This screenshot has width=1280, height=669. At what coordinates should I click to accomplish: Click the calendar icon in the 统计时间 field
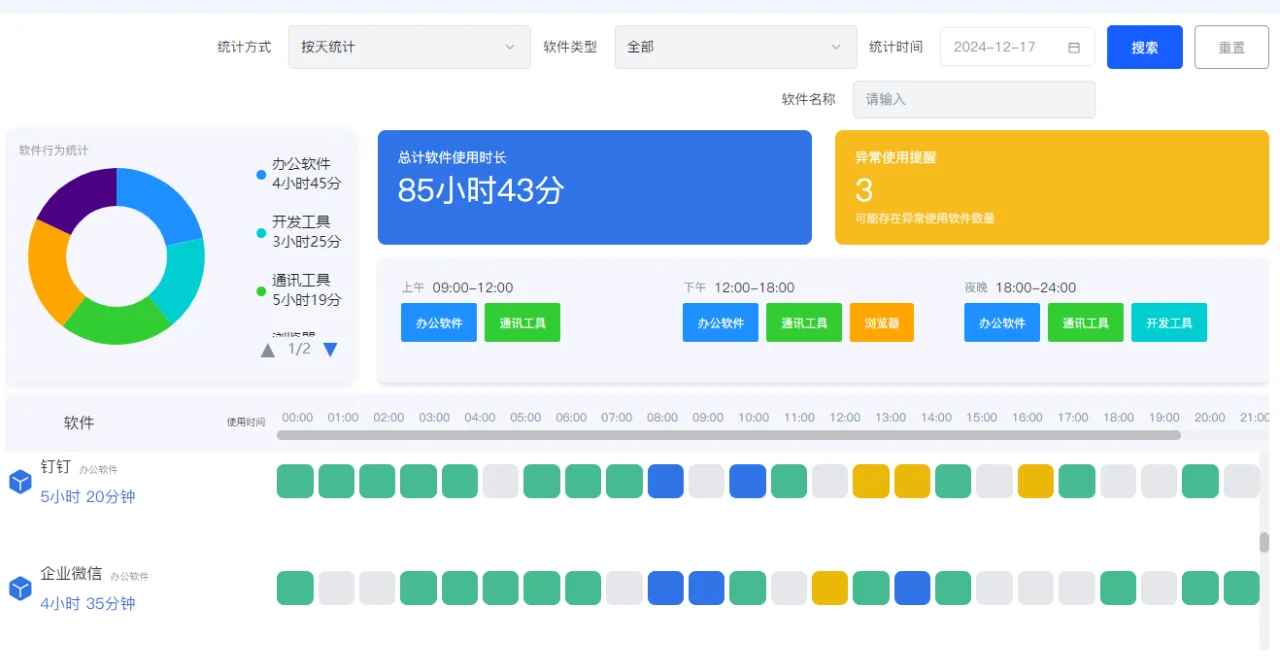1073,46
